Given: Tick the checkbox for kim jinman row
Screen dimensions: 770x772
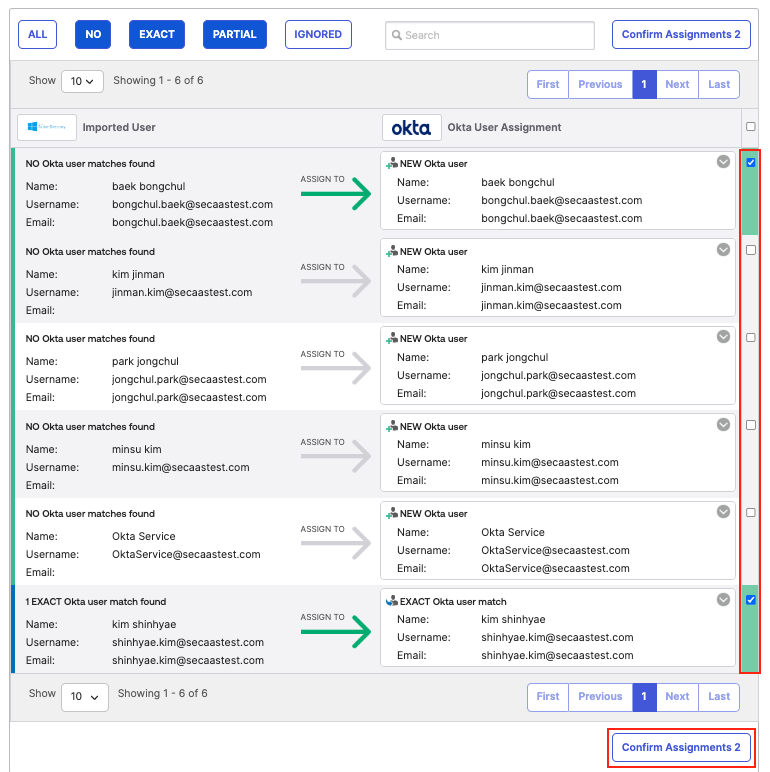Looking at the screenshot, I should click(751, 250).
